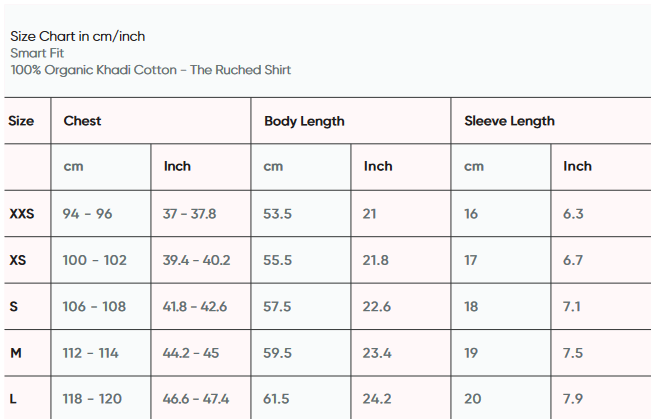The image size is (655, 419).
Task: Click the "Size Chart in cm/inch" heading
Action: click(77, 36)
